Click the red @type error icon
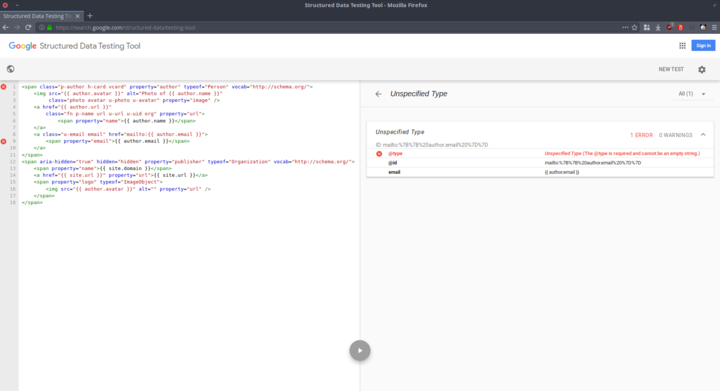 (x=379, y=154)
